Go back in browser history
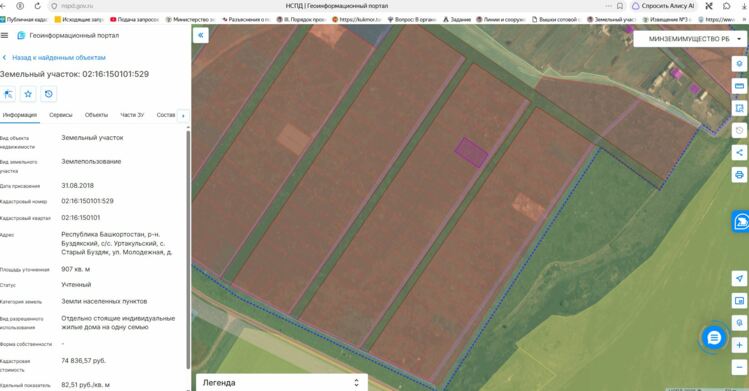 pyautogui.click(x=4, y=6)
